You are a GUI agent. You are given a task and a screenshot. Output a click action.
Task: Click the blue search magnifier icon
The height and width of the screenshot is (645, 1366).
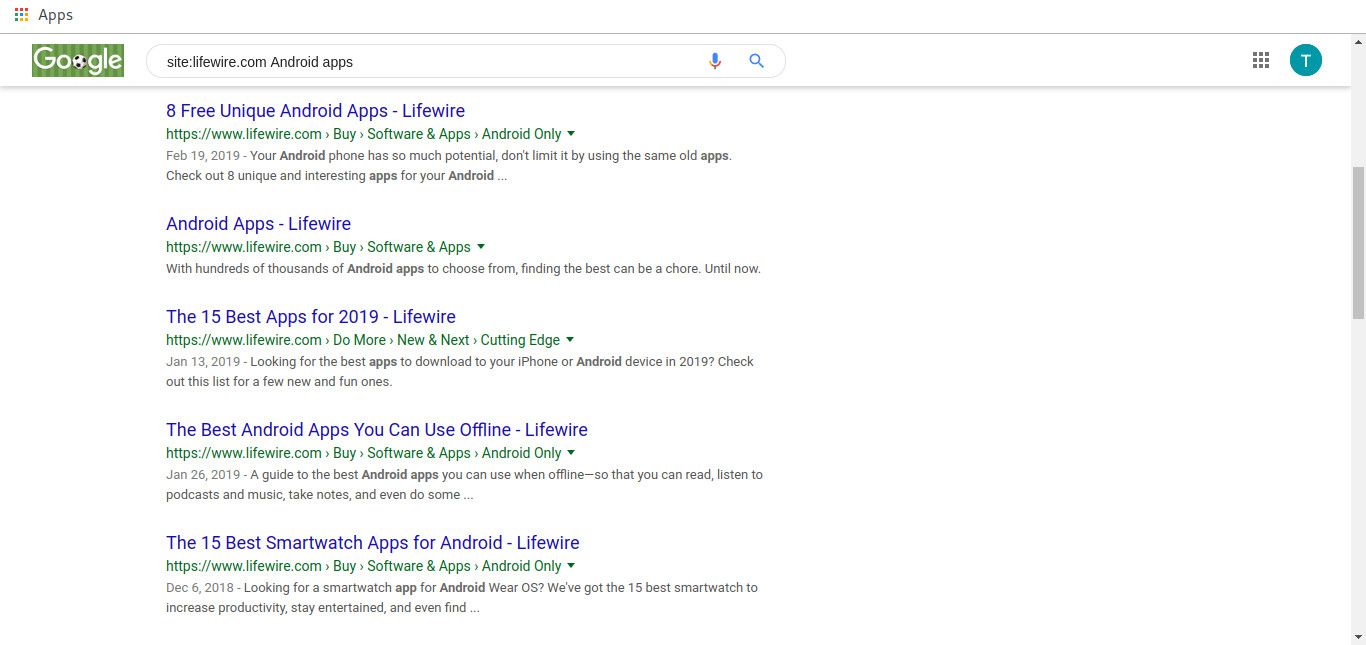pyautogui.click(x=756, y=61)
